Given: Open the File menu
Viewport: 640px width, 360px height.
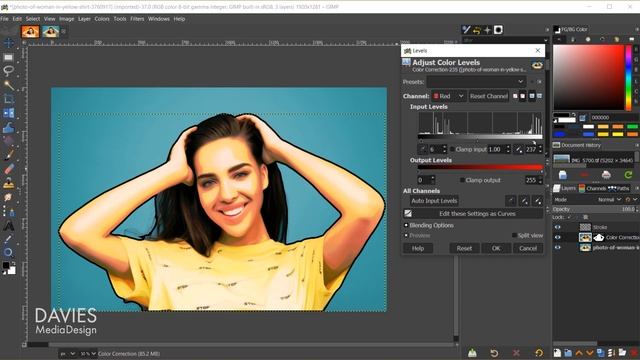Looking at the screenshot, I should coord(4,19).
